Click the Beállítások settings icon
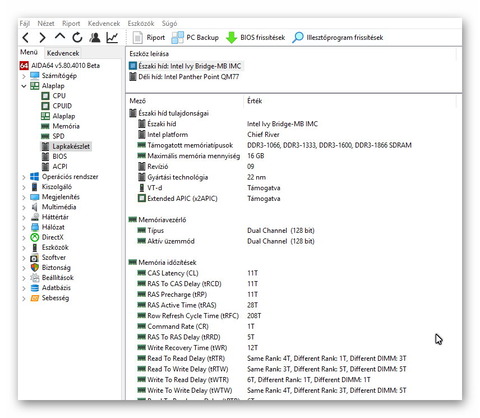 click(35, 278)
